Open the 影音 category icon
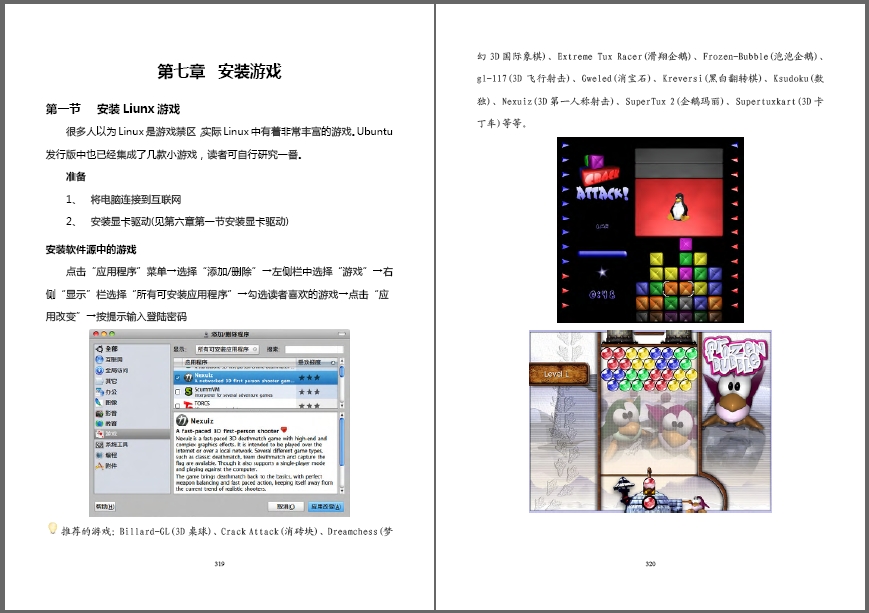This screenshot has width=869, height=613. (99, 413)
